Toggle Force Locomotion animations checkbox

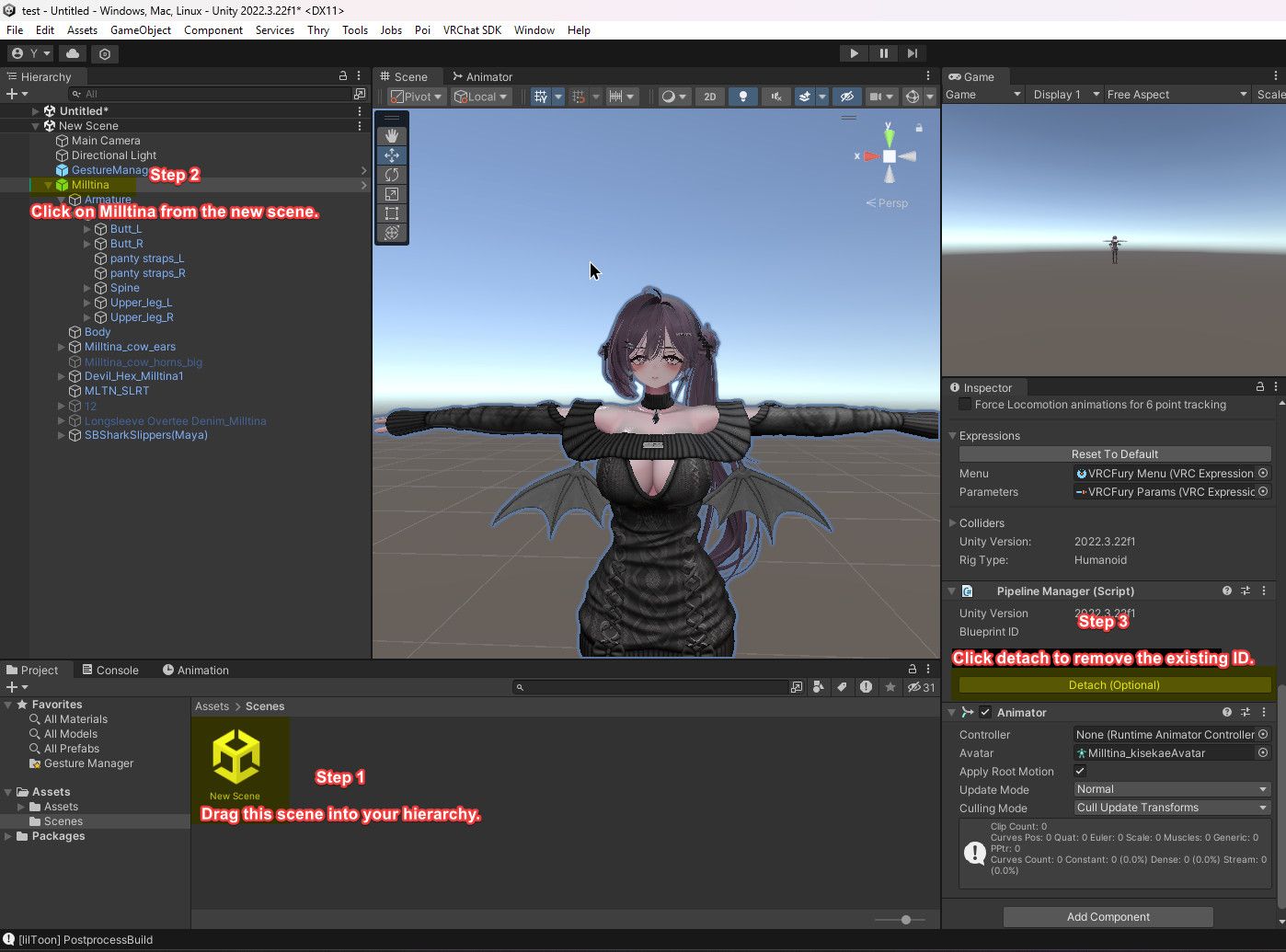tap(965, 404)
